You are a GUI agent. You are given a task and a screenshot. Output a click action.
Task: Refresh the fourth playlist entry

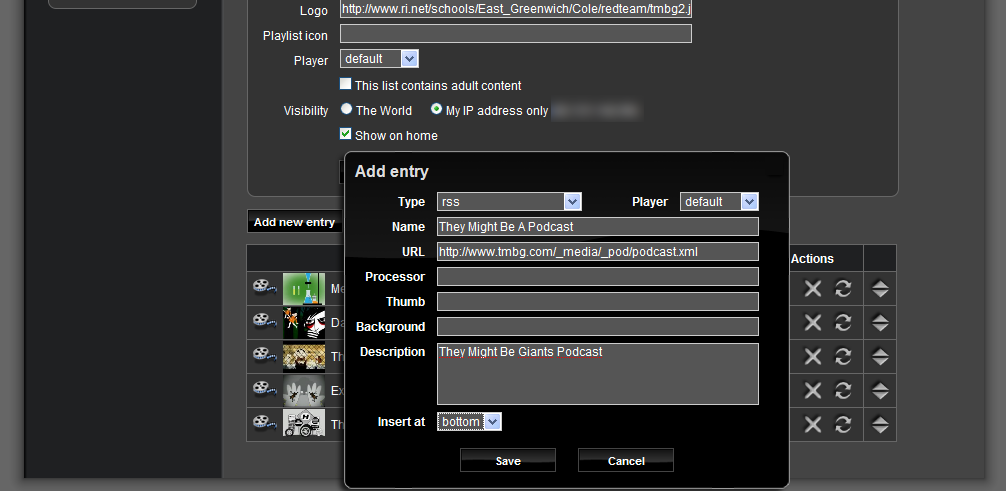coord(843,391)
